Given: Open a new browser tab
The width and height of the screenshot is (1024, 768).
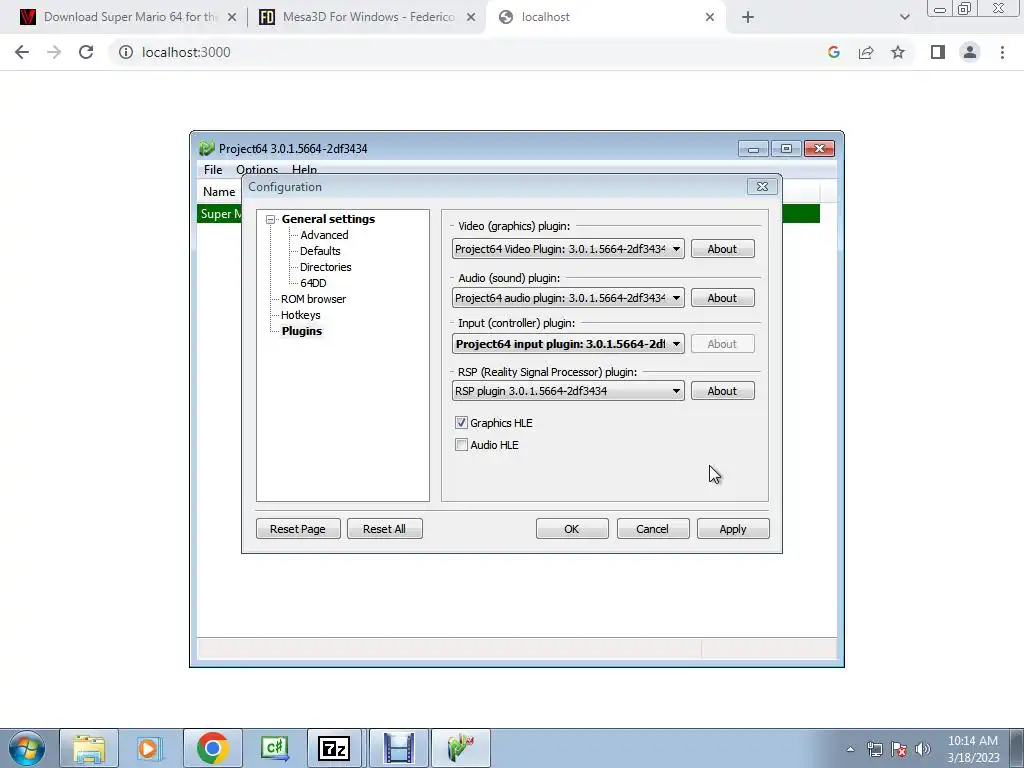Looking at the screenshot, I should click(748, 17).
